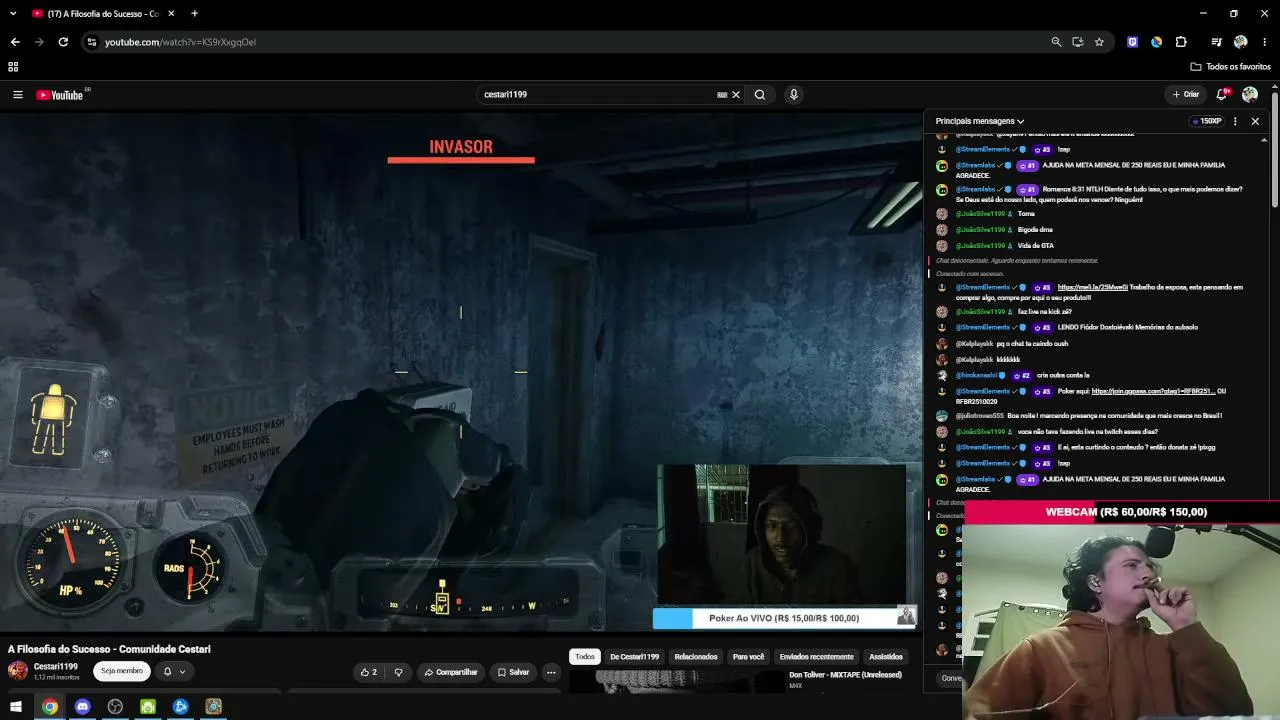Like the video with thumbs up
This screenshot has height=720, width=1280.
(x=369, y=672)
